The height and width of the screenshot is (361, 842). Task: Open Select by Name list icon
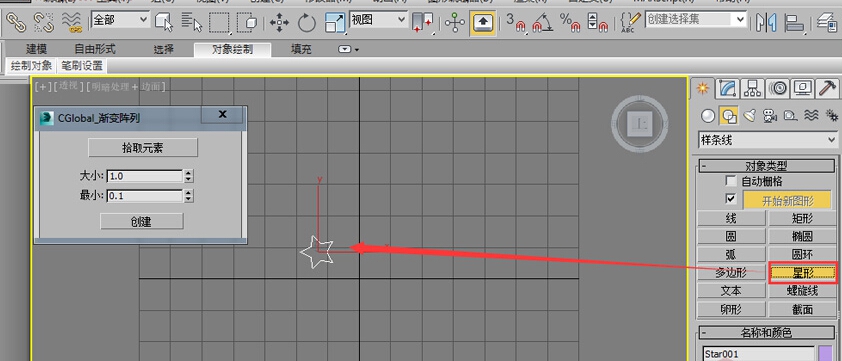192,23
